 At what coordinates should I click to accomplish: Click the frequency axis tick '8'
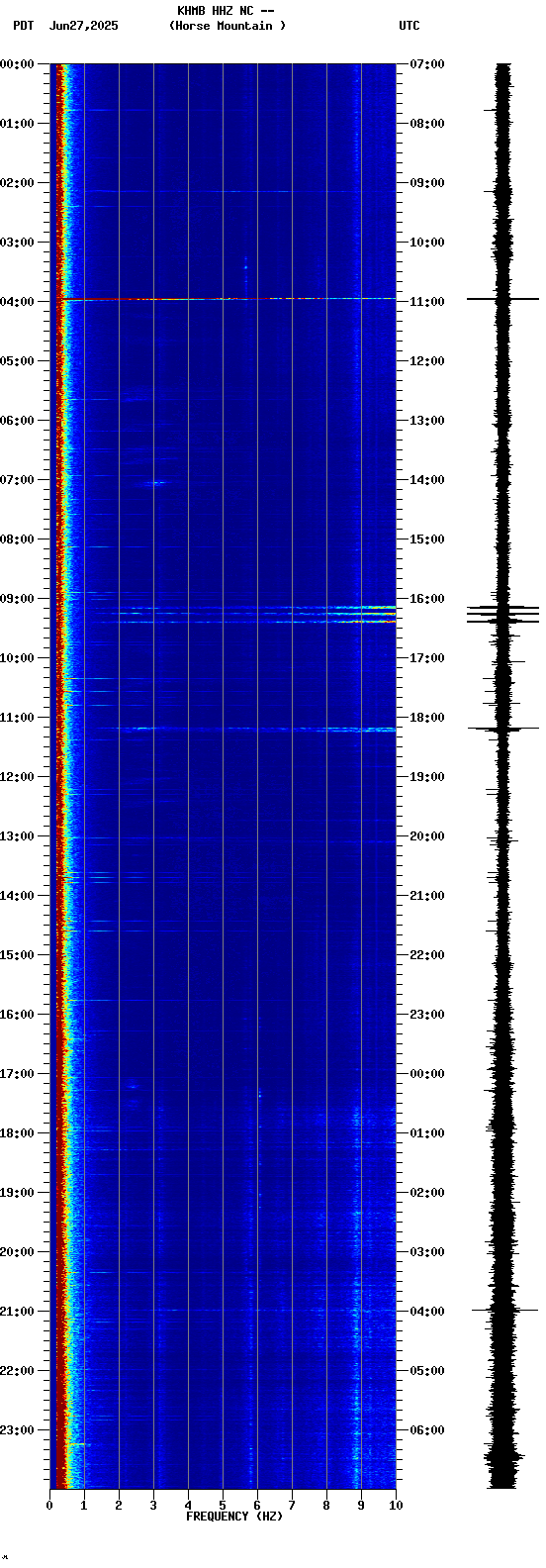[x=326, y=1506]
